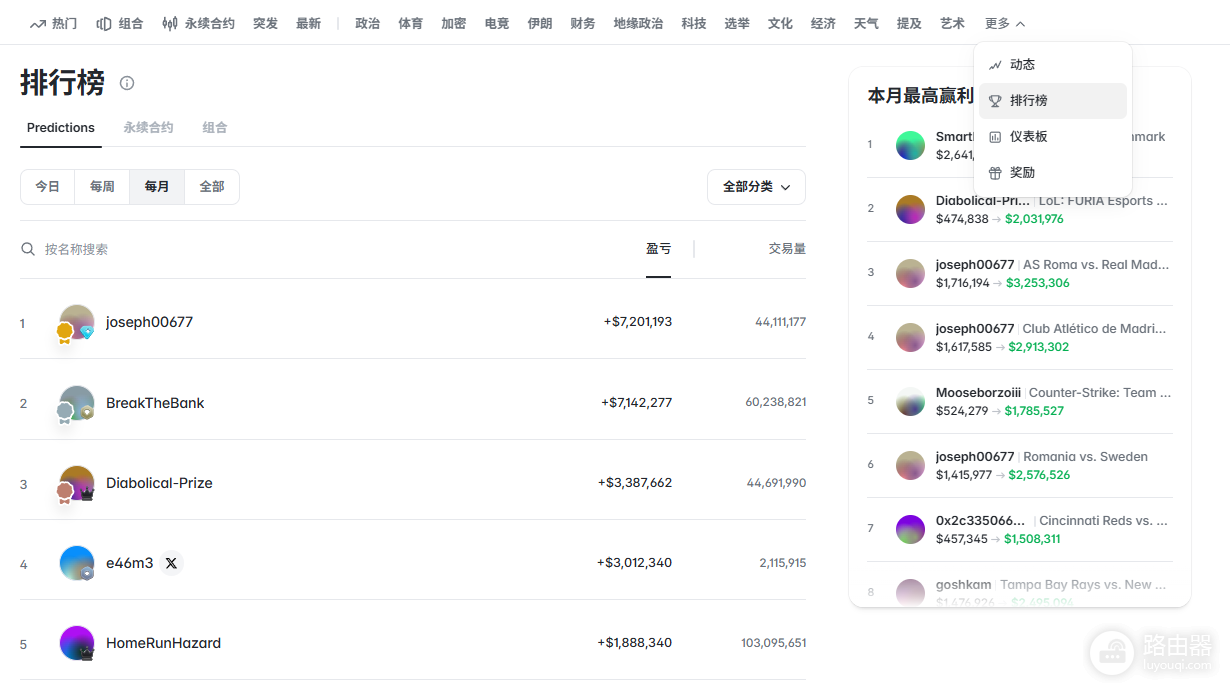Click the 动态 activity icon in dropdown
This screenshot has height=693, width=1230.
tap(995, 65)
